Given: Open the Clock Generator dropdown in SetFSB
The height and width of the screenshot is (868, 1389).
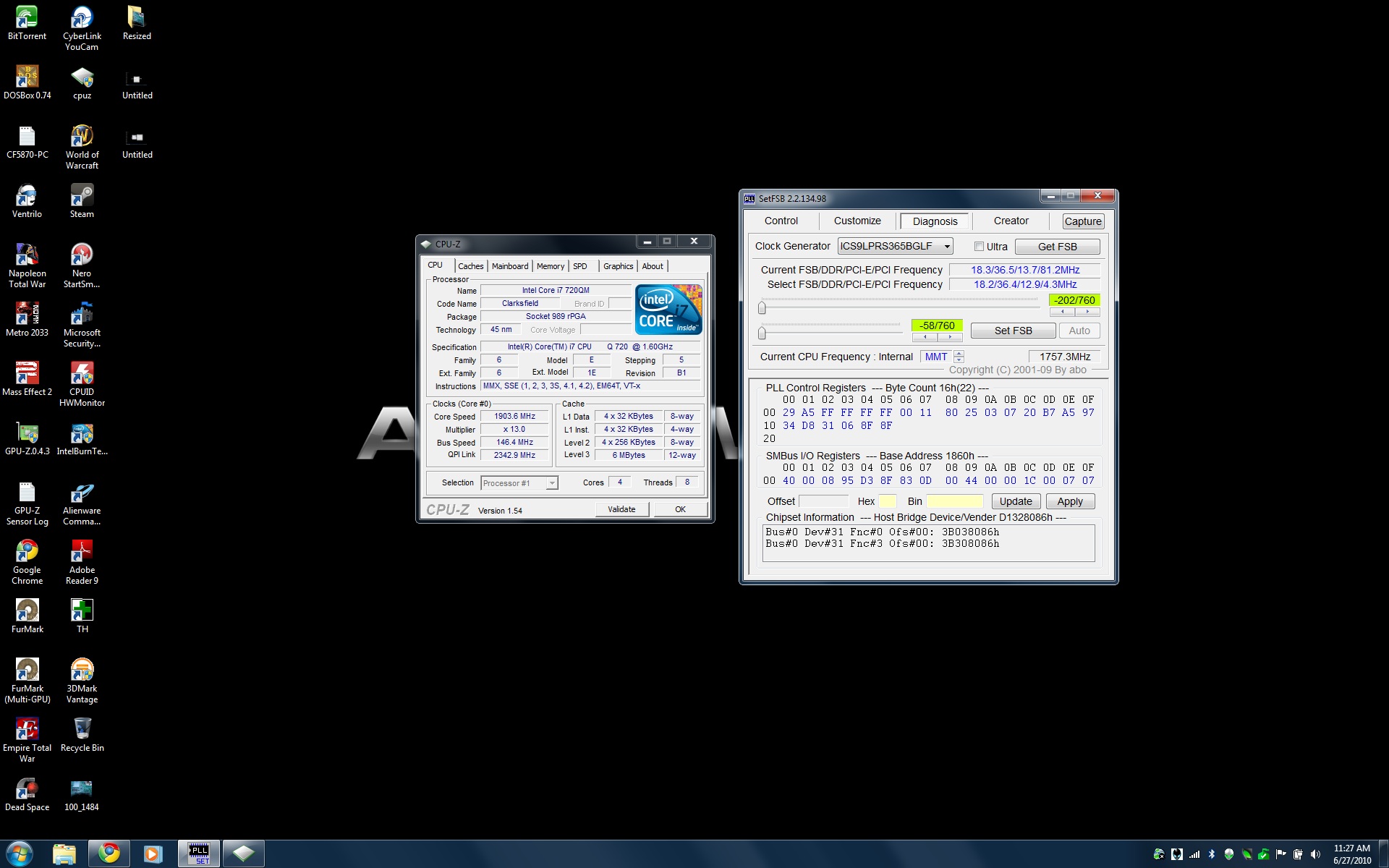Looking at the screenshot, I should tap(895, 246).
